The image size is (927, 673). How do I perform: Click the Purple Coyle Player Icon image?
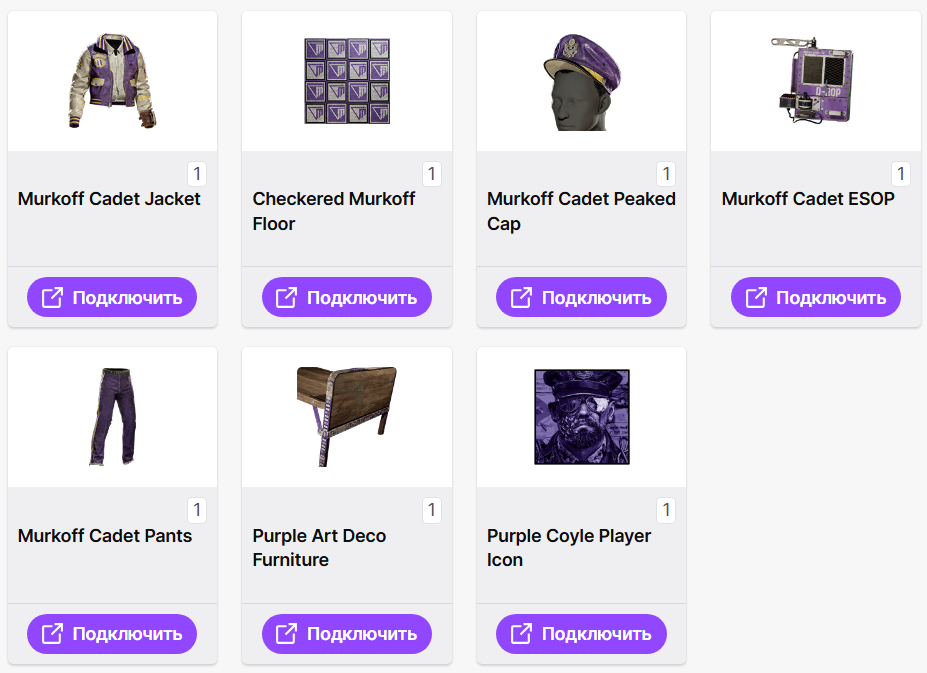pos(581,417)
